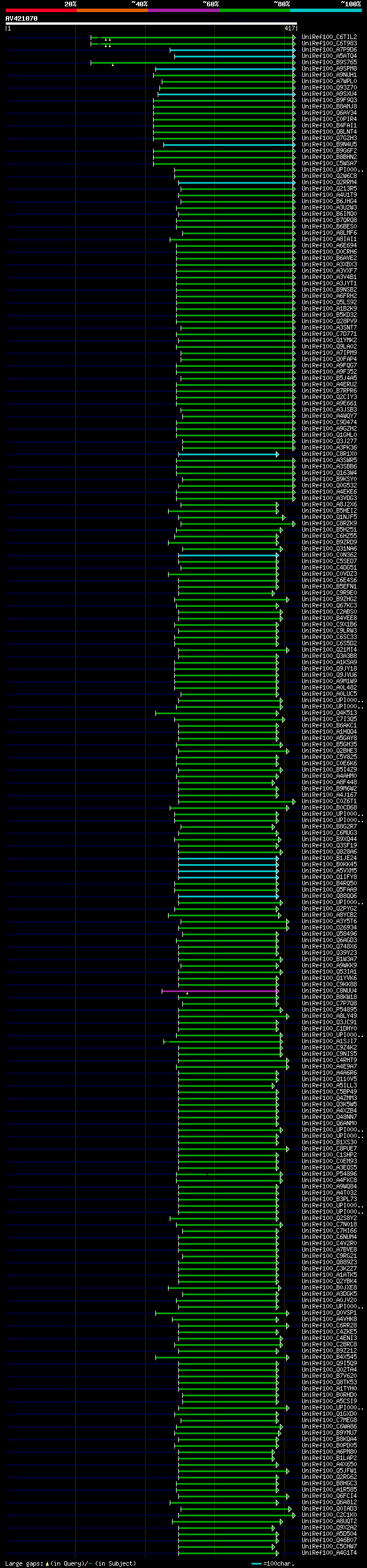Screen dimensions: 367x1568
Task: Select label UniRef100_A9NUH1
Action: [329, 75]
